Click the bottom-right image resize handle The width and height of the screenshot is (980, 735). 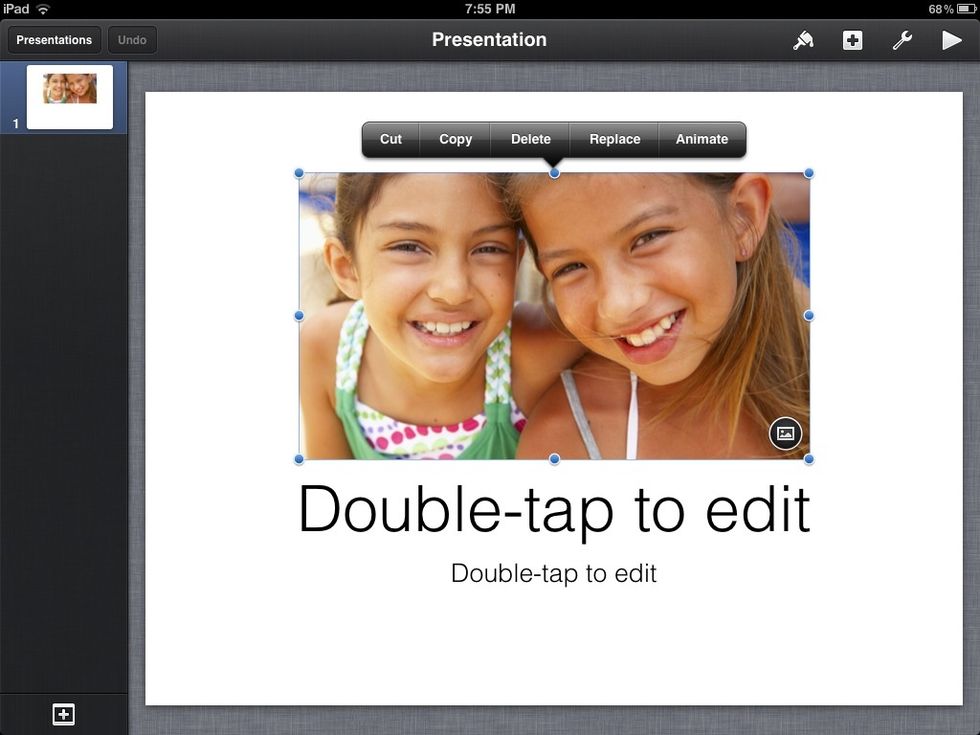pos(809,459)
